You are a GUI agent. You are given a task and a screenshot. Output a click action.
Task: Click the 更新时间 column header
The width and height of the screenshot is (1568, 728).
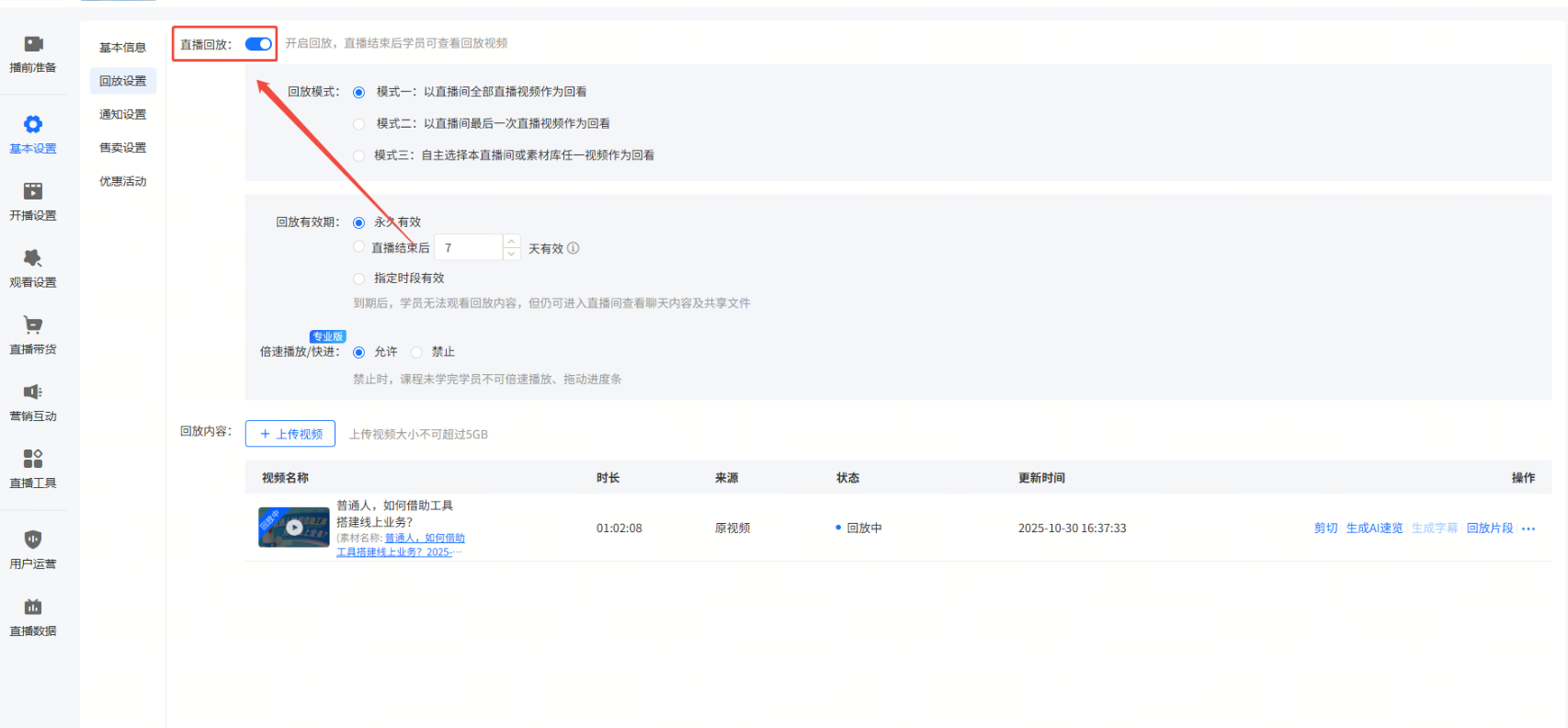click(x=1041, y=478)
